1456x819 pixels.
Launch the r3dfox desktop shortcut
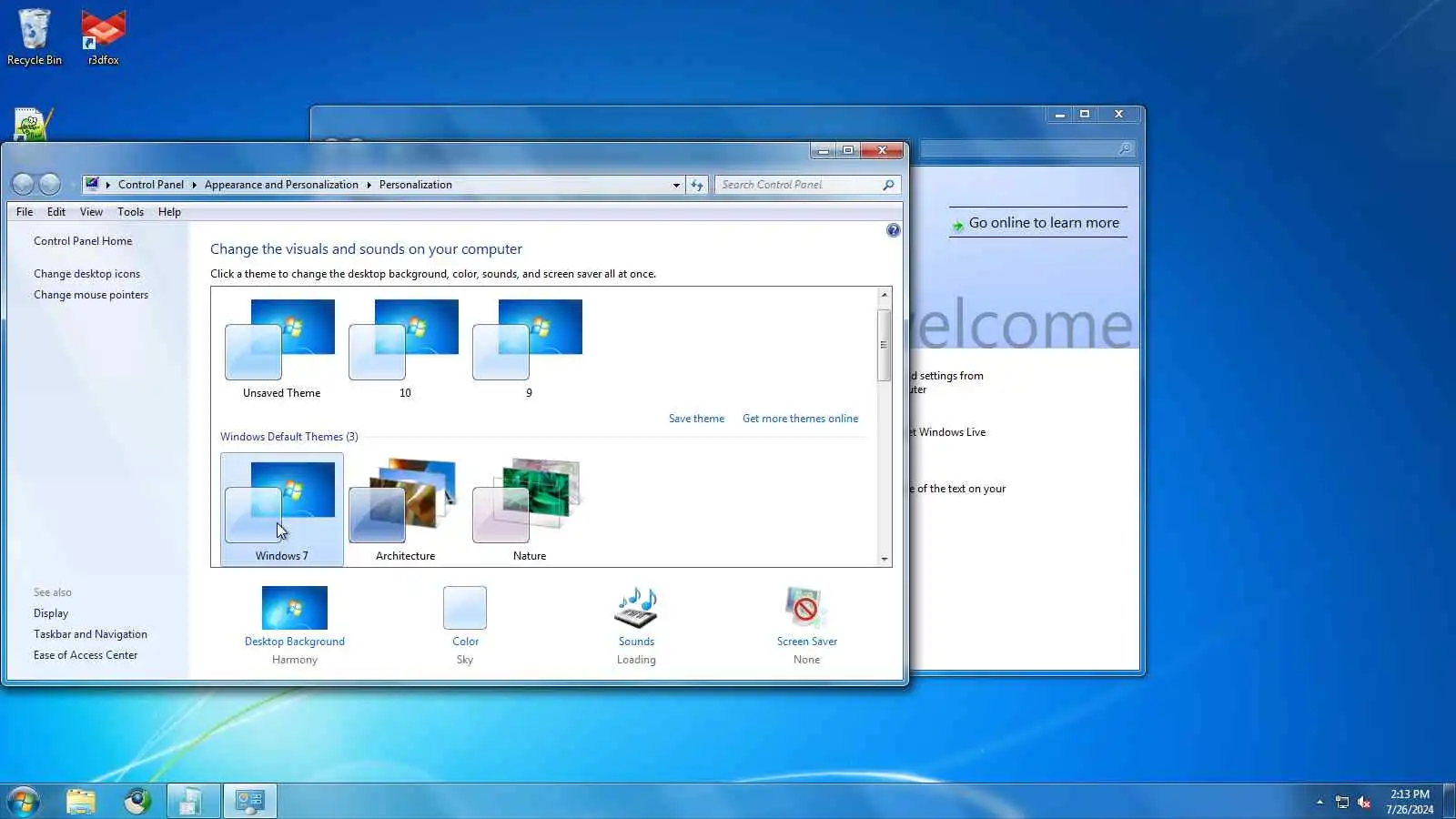[x=103, y=37]
